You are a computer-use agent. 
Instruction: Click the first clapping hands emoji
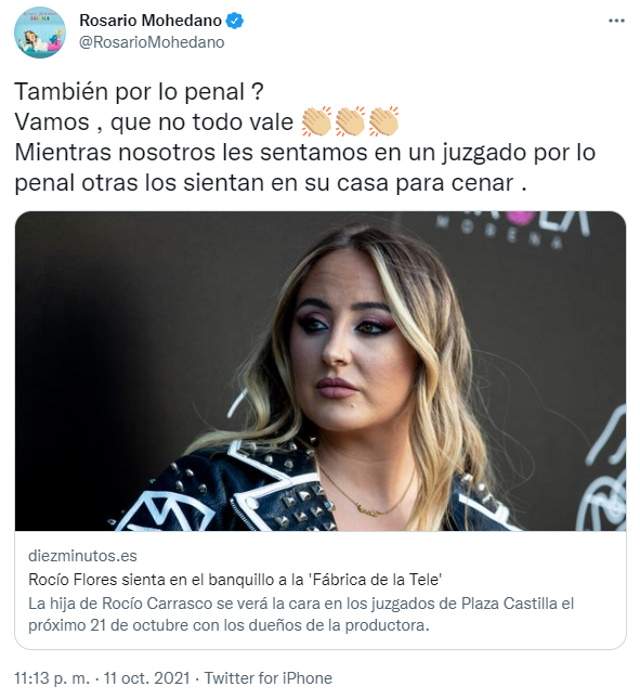tap(316, 121)
